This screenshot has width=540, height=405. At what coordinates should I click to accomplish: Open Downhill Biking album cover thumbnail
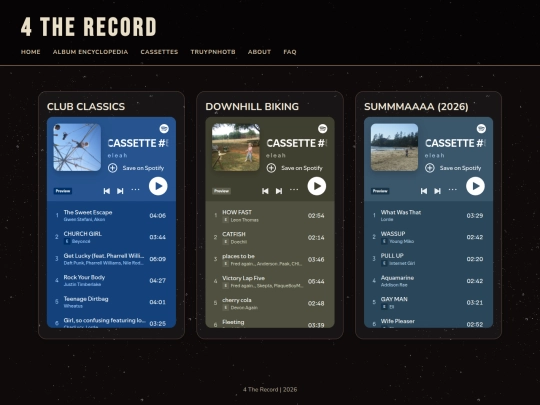pos(236,147)
